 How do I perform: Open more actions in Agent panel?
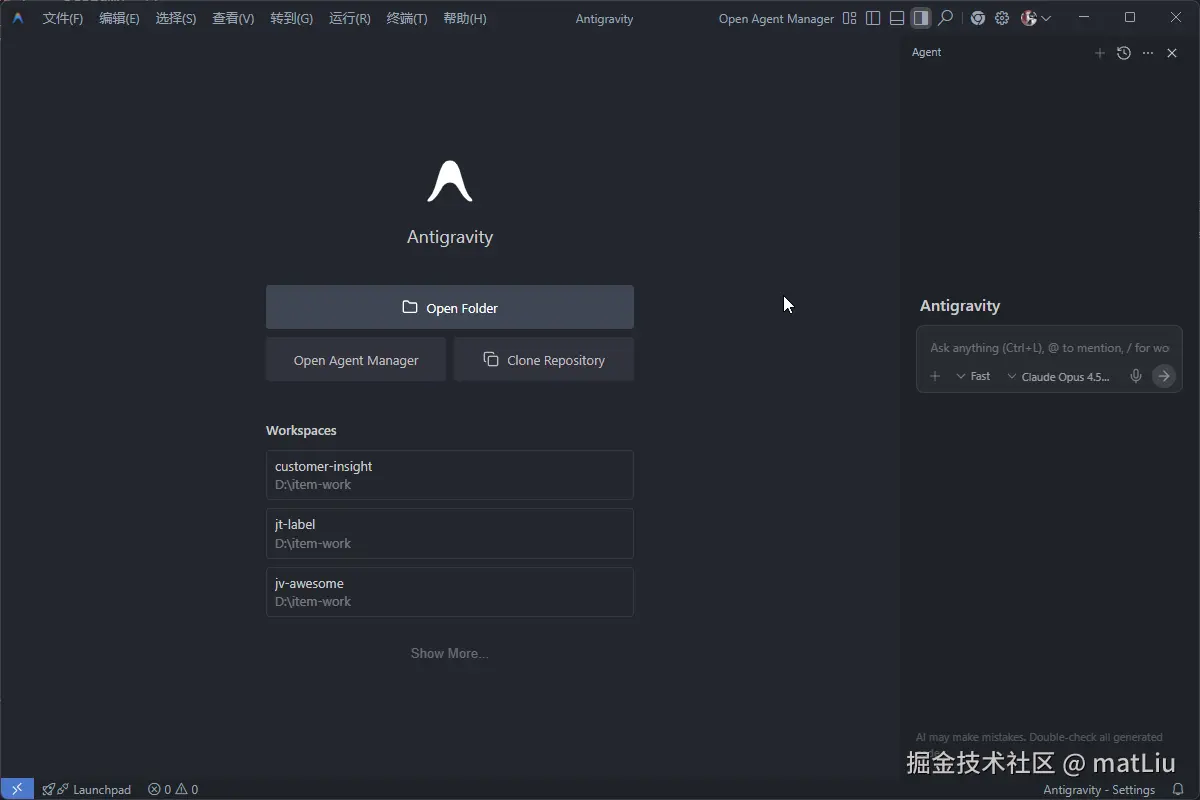tap(1148, 53)
